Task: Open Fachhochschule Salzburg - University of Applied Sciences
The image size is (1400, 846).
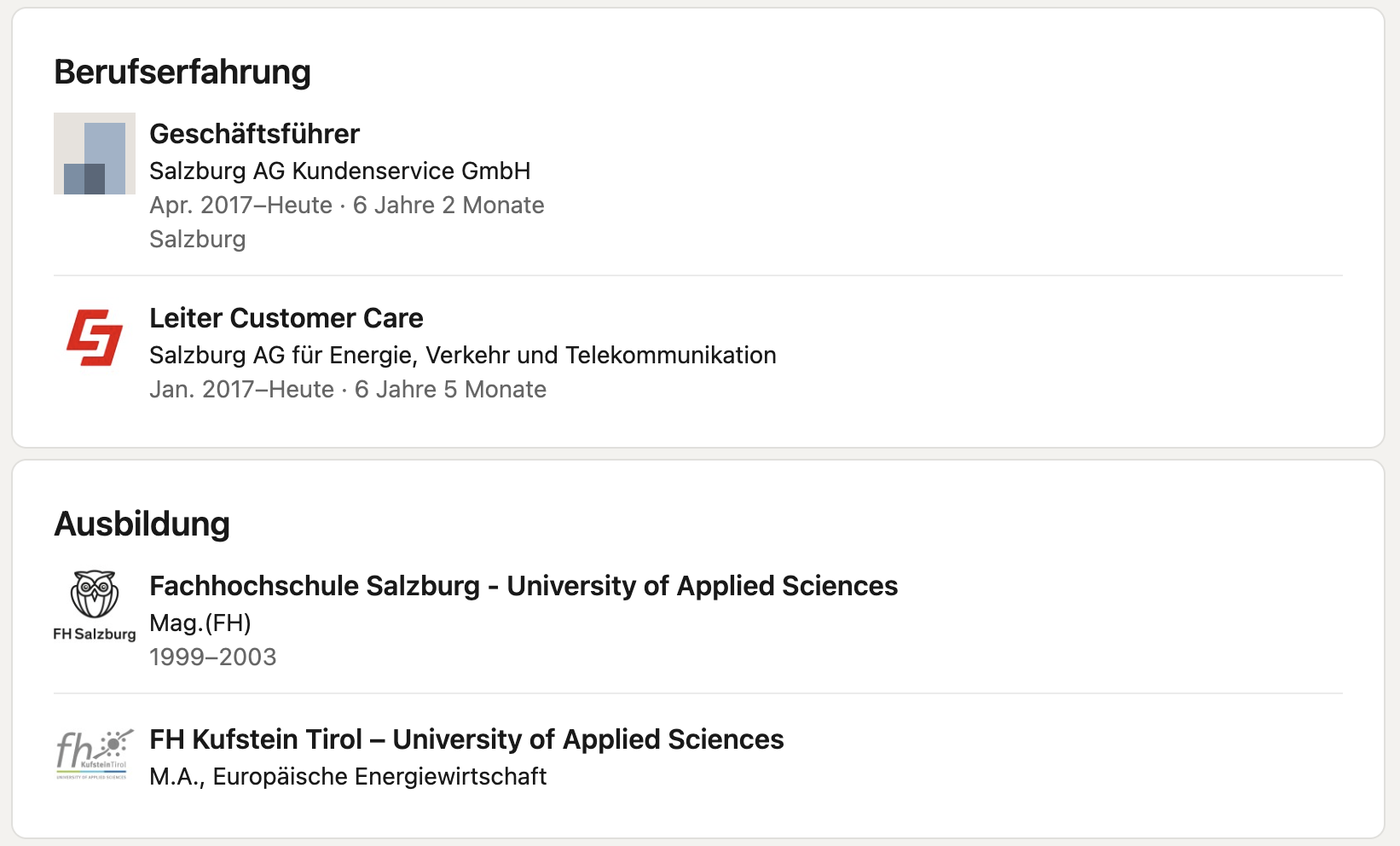Action: 524,586
